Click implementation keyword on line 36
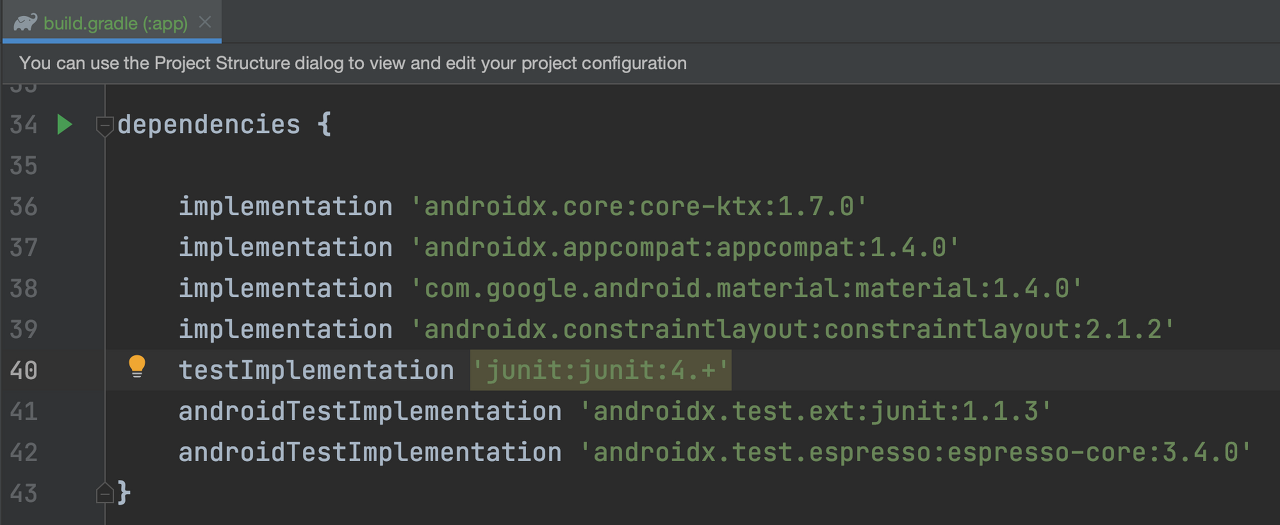Screen dimensions: 1280x525 (285, 207)
